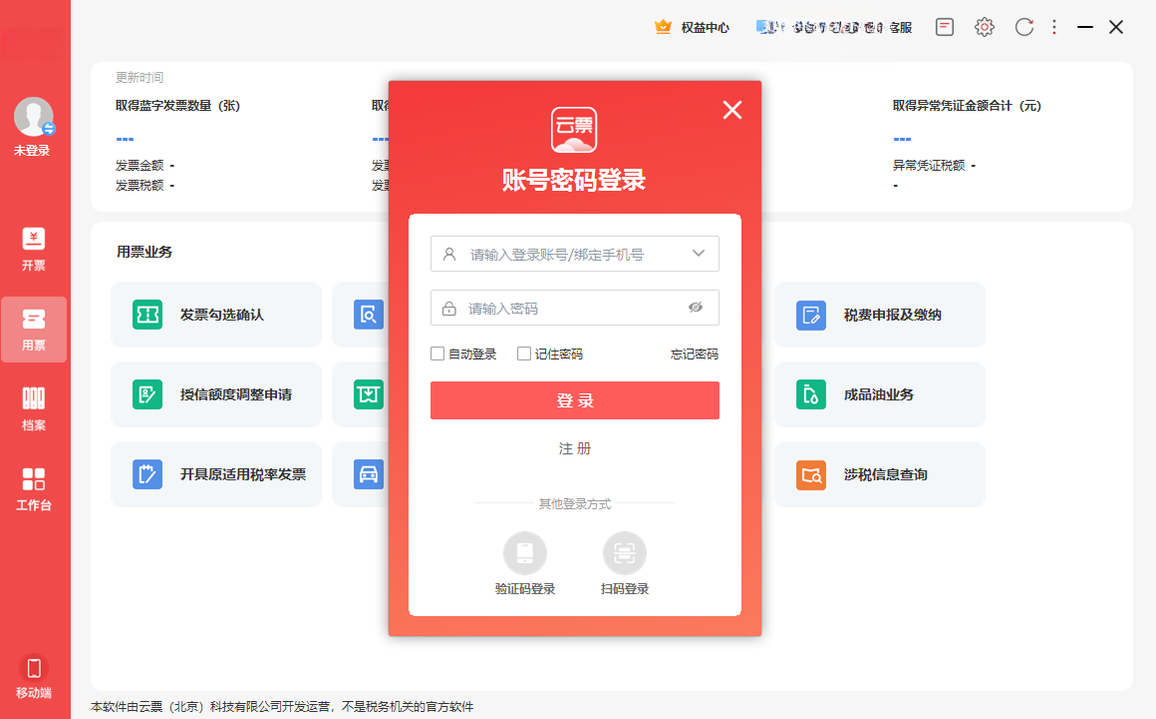
Task: Enable the 自动登录 checkbox
Action: (x=437, y=354)
